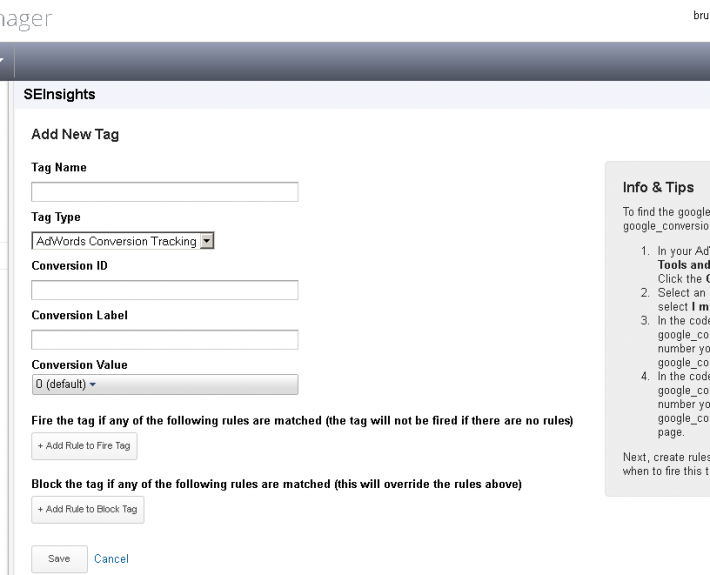Click the Tag Type label
The width and height of the screenshot is (710, 575).
pos(56,217)
